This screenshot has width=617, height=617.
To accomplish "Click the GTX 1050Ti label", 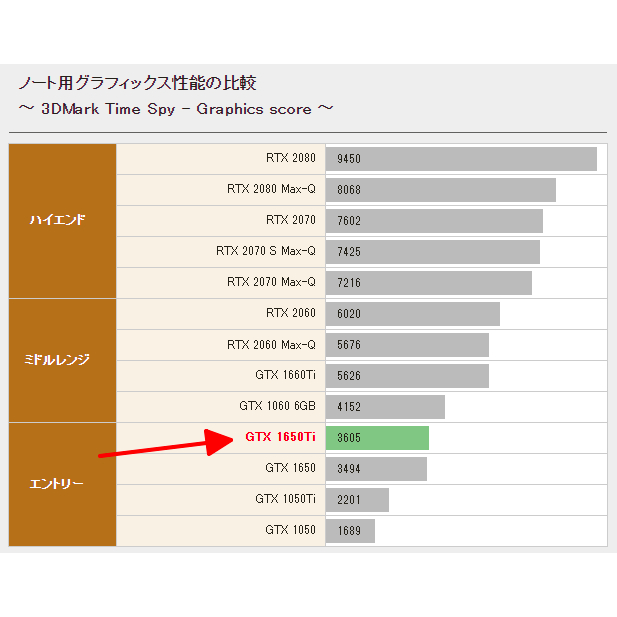I will pyautogui.click(x=285, y=499).
